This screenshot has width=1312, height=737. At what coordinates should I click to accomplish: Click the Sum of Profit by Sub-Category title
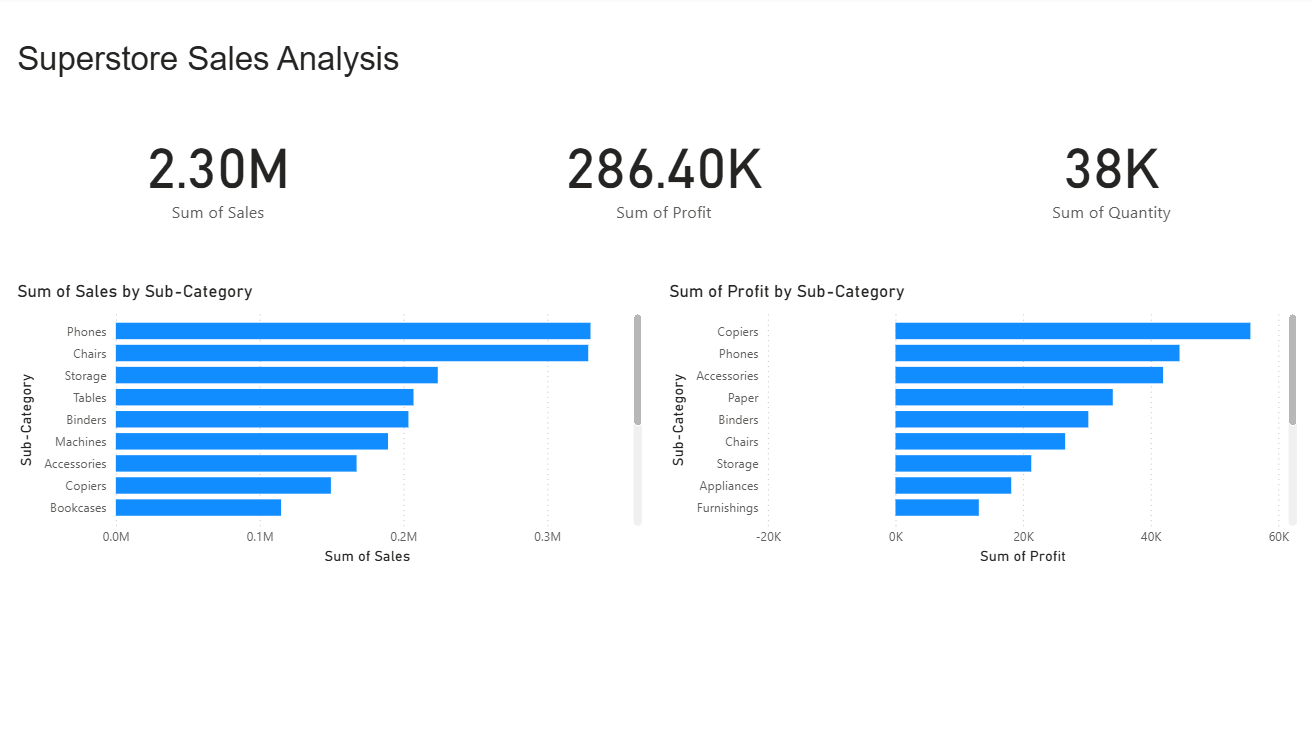pos(786,292)
